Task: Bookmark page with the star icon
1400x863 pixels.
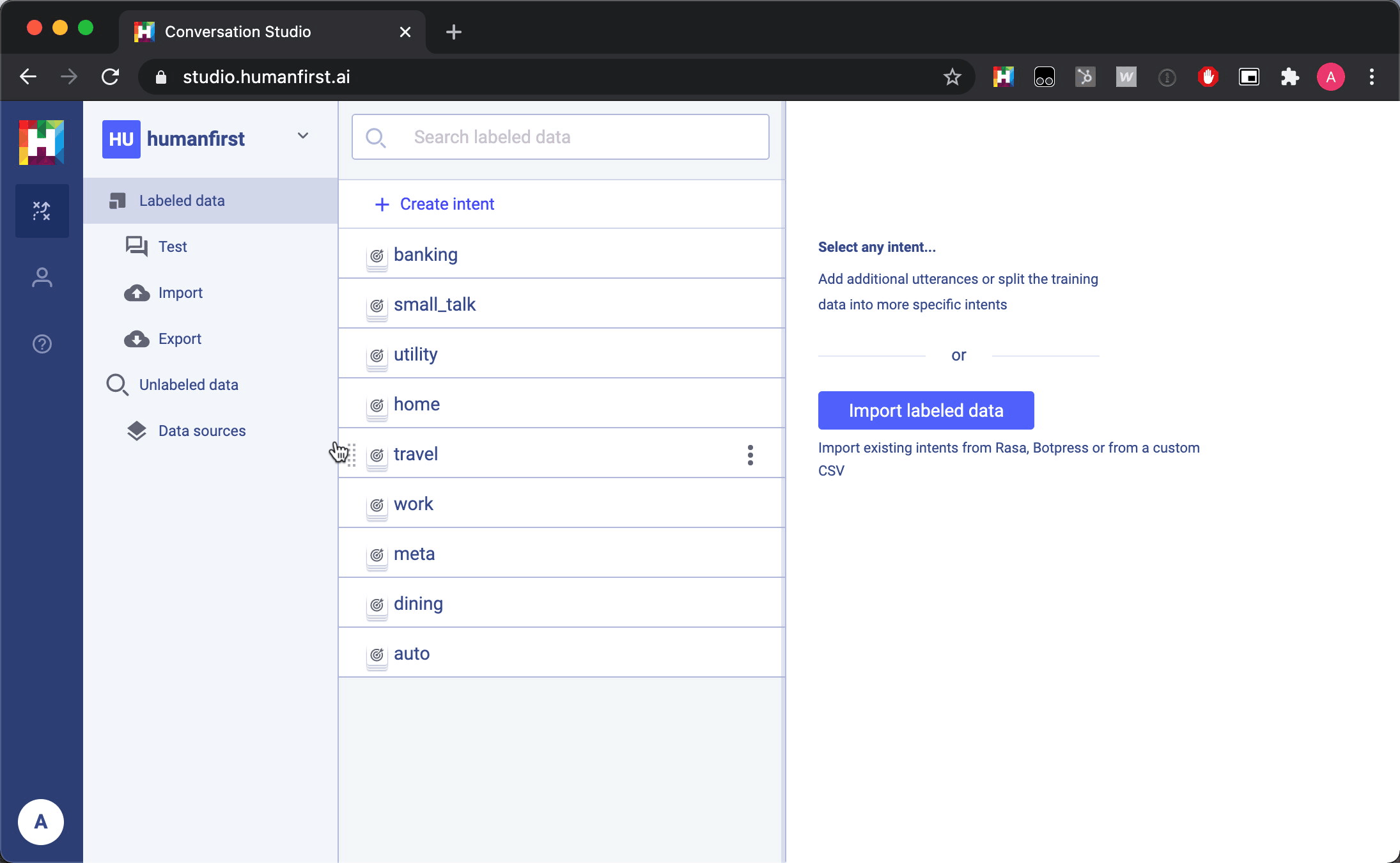Action: point(952,77)
